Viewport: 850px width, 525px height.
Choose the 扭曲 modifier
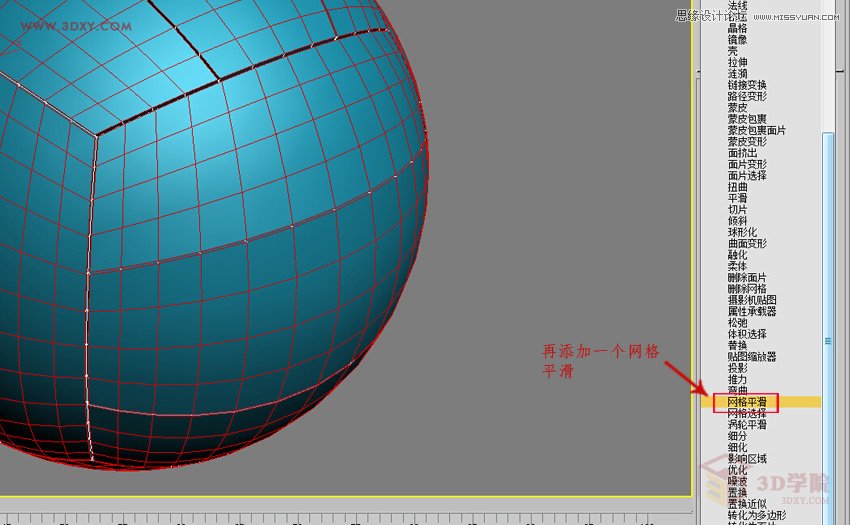click(737, 187)
